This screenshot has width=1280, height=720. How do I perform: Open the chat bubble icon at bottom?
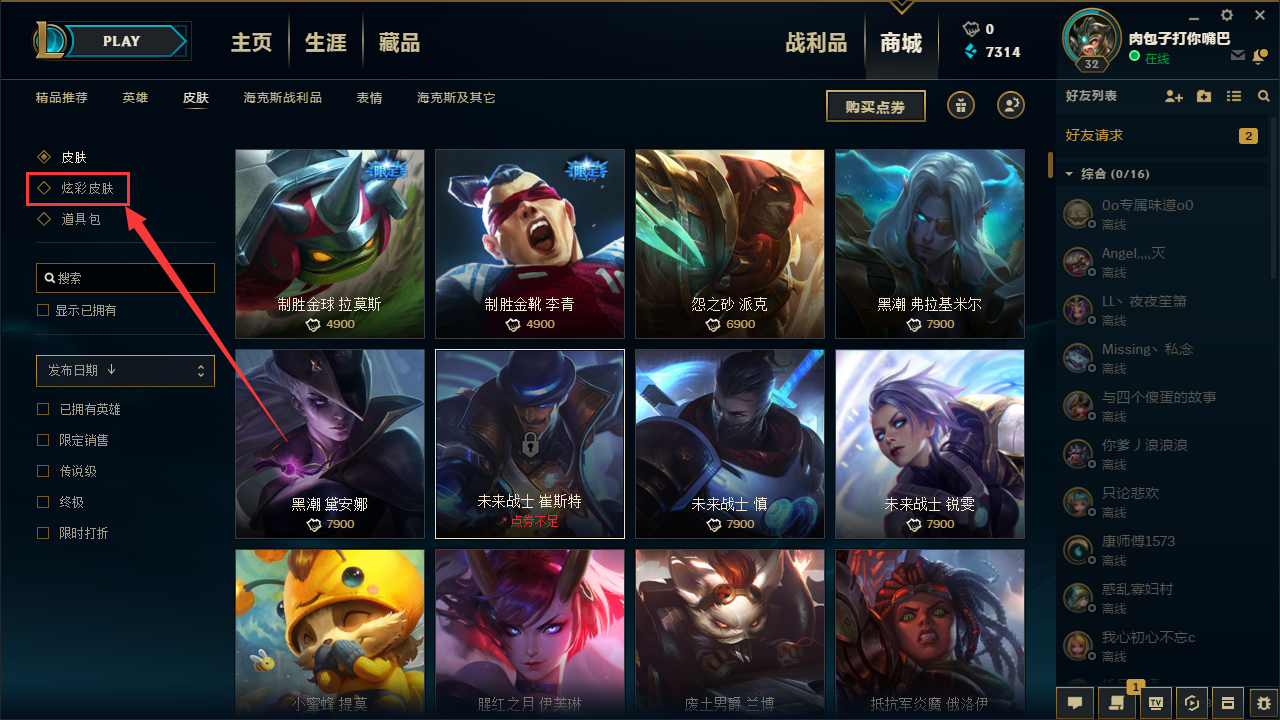[x=1074, y=702]
